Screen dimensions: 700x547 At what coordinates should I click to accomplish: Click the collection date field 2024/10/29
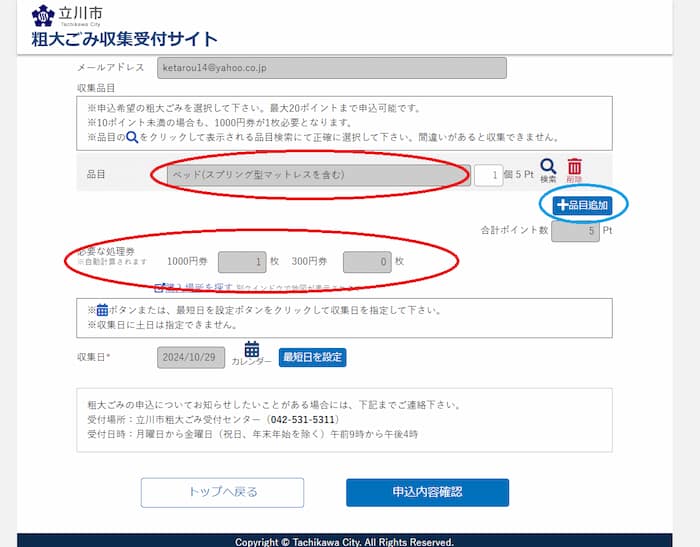tap(191, 357)
